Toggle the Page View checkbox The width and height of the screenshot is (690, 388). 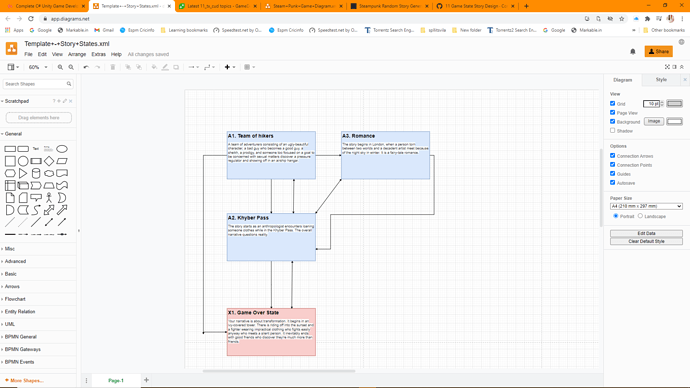(x=613, y=113)
